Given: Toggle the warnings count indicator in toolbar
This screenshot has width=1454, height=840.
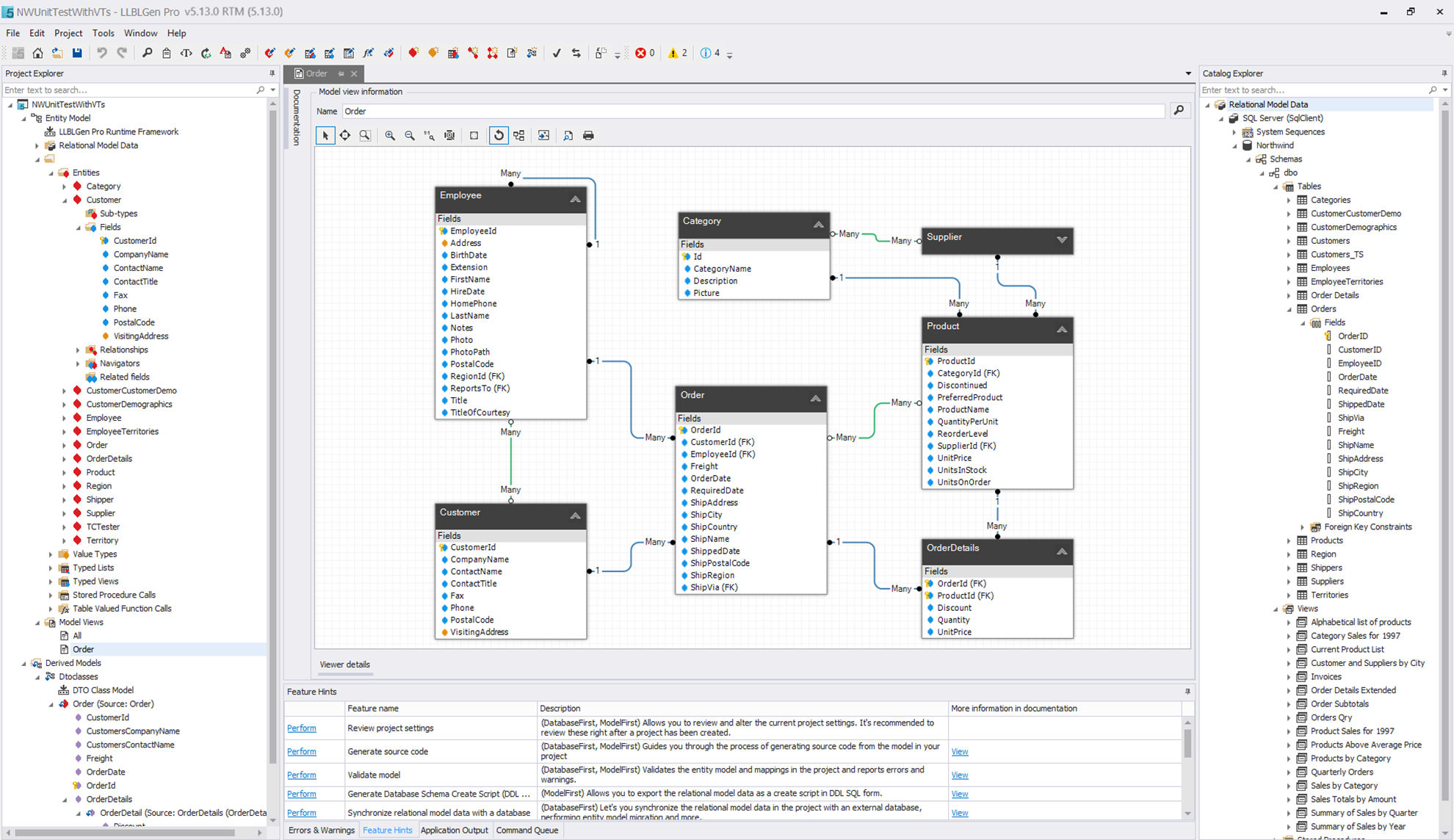Looking at the screenshot, I should tap(677, 53).
